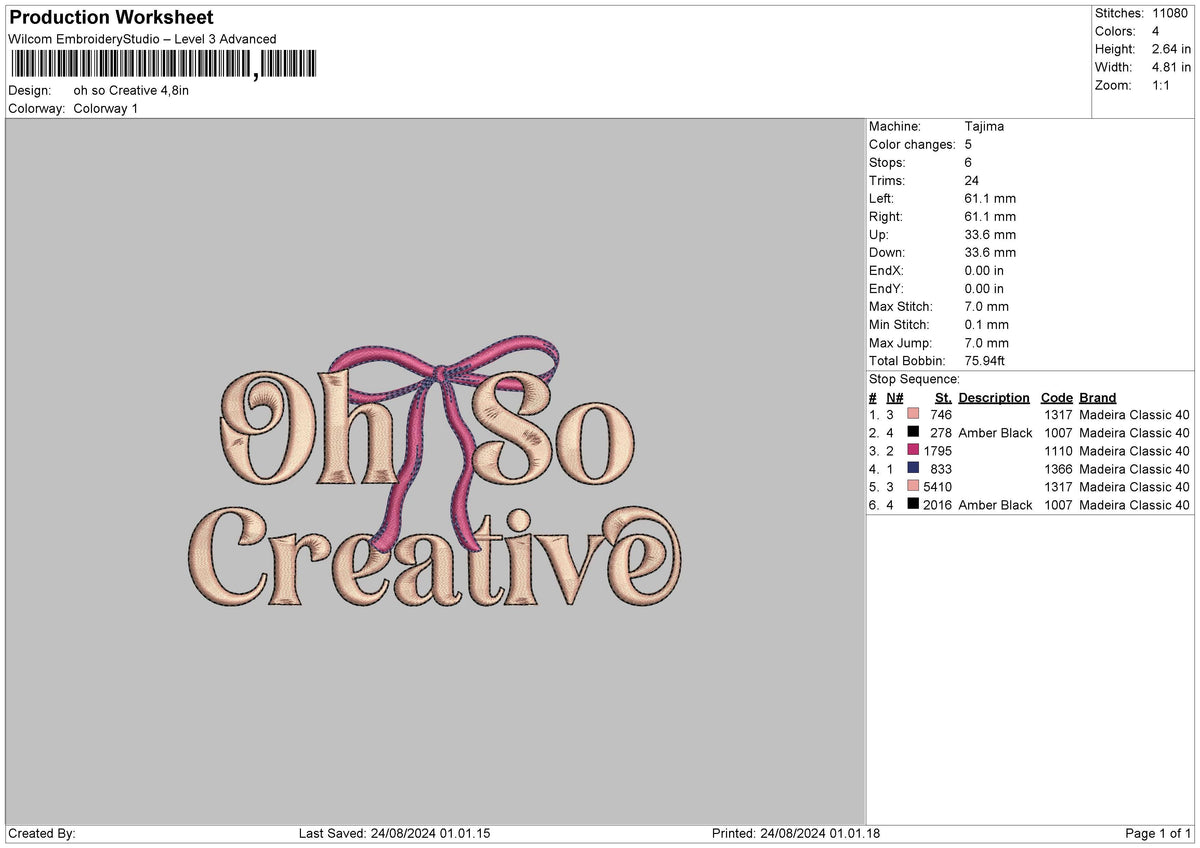1200x848 pixels.
Task: Click the Left value '61.1 mm'
Action: click(990, 198)
